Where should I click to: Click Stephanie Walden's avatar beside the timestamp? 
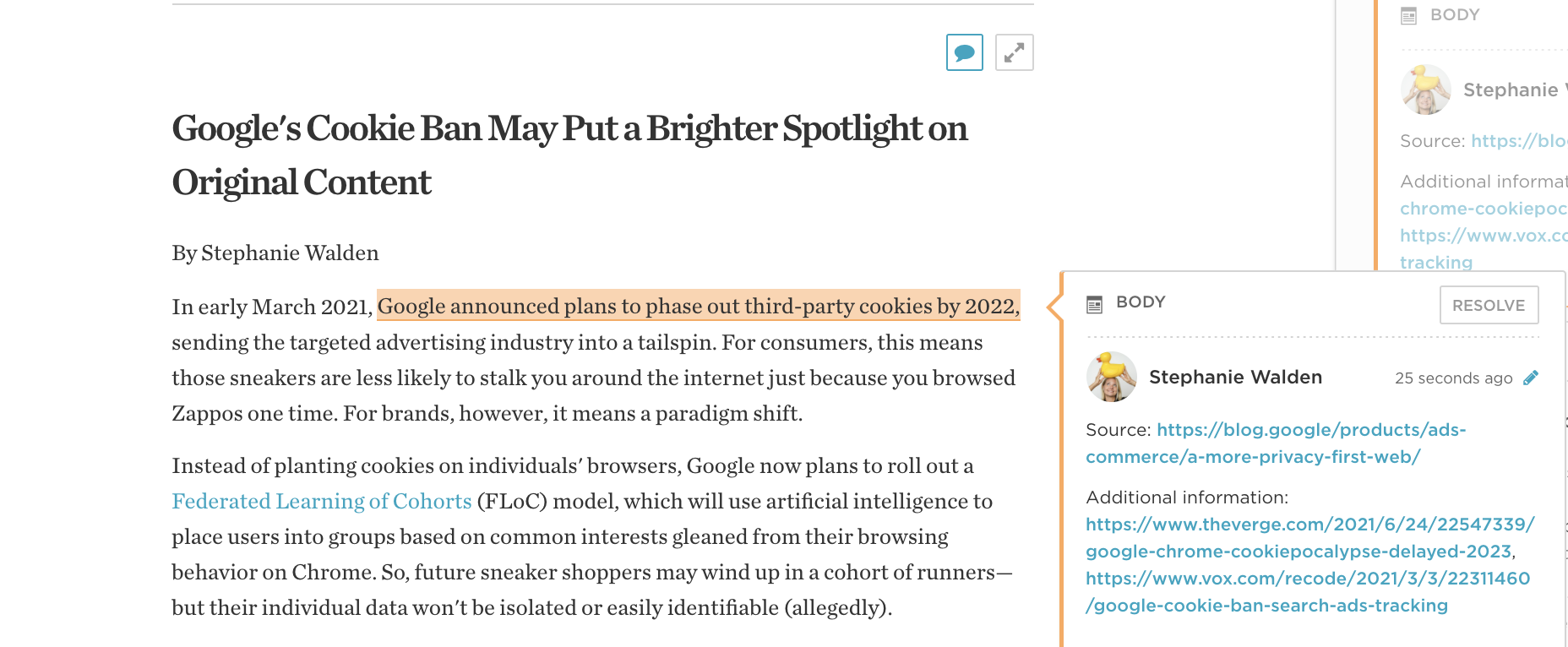[x=1111, y=377]
